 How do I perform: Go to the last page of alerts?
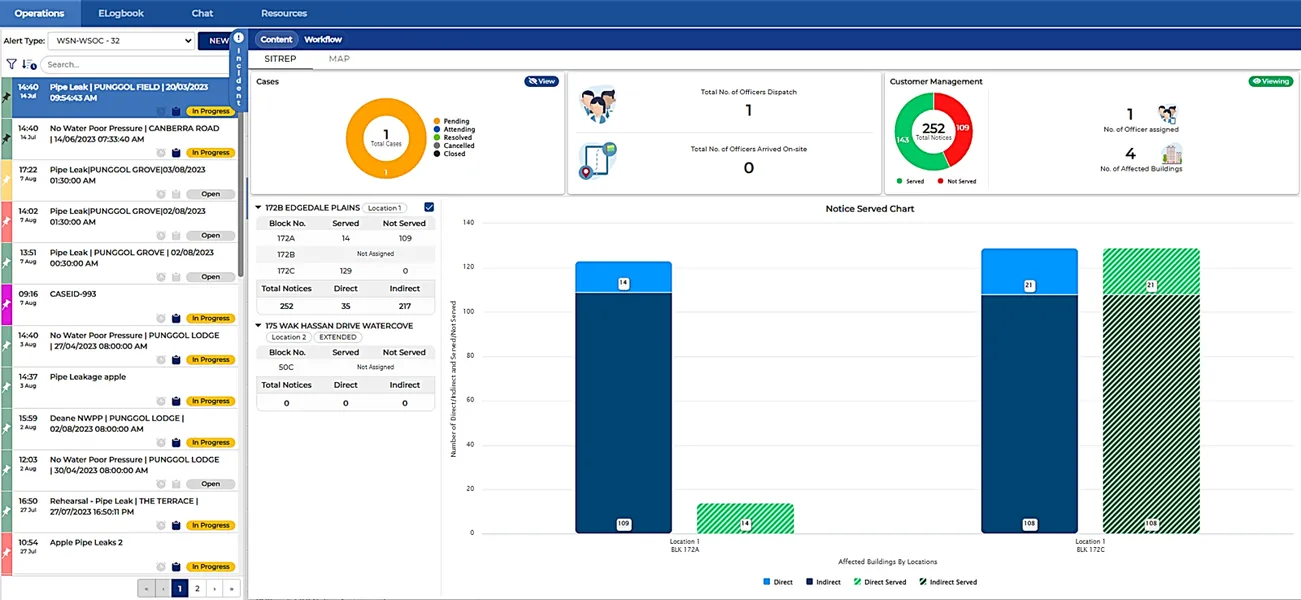click(x=232, y=589)
